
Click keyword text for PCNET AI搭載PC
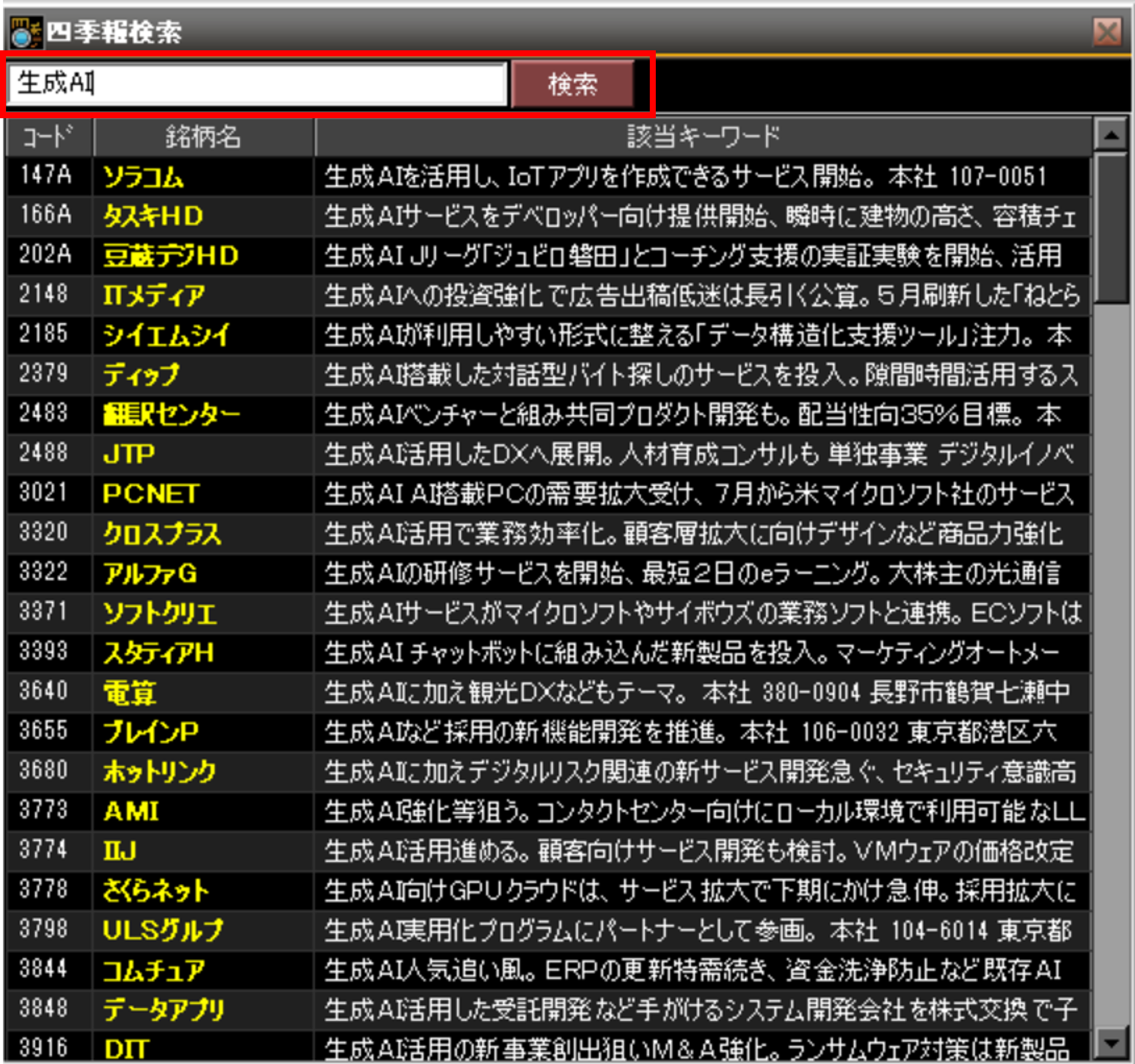click(x=699, y=494)
